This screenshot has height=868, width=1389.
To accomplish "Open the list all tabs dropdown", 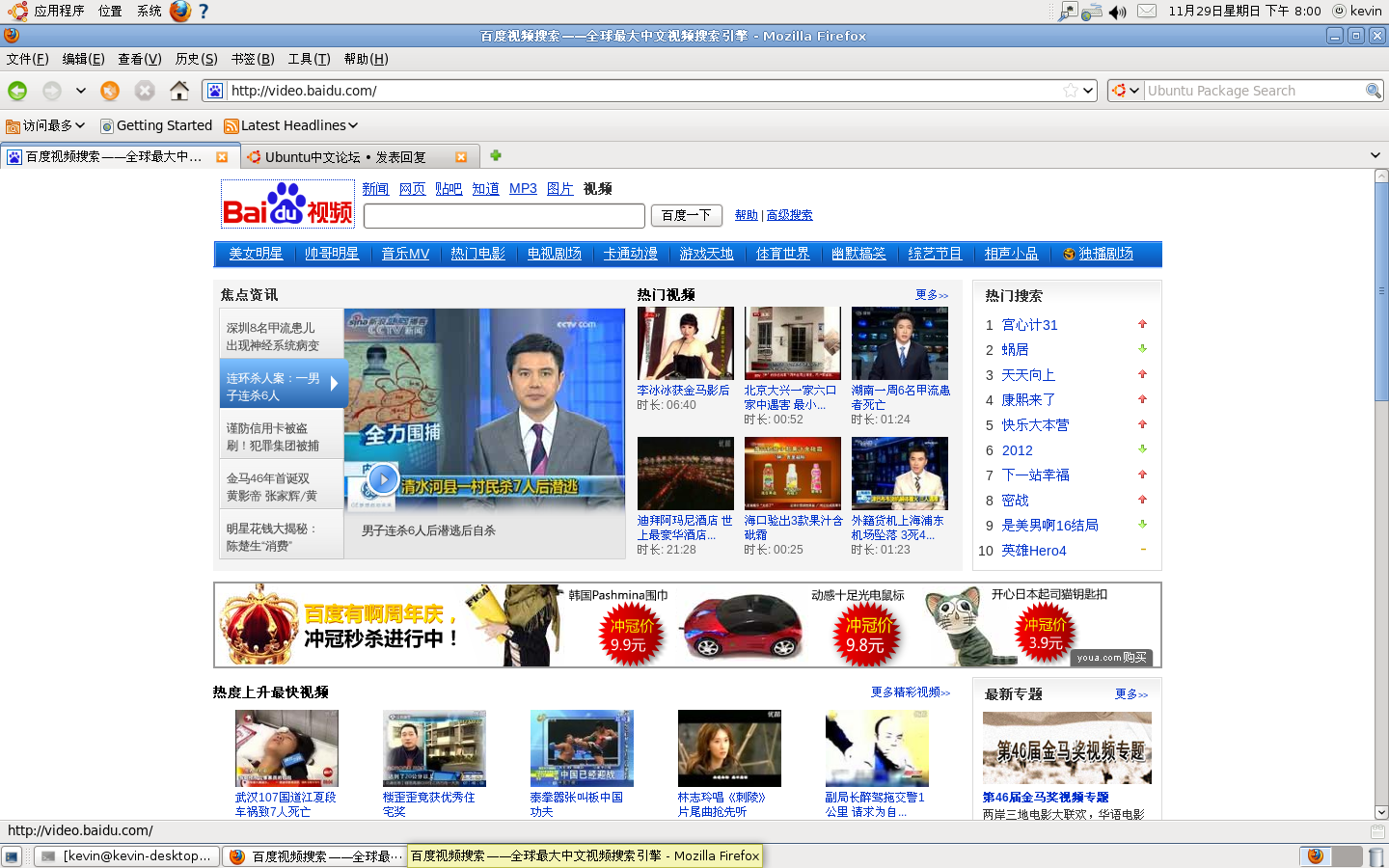I will coord(1375,155).
